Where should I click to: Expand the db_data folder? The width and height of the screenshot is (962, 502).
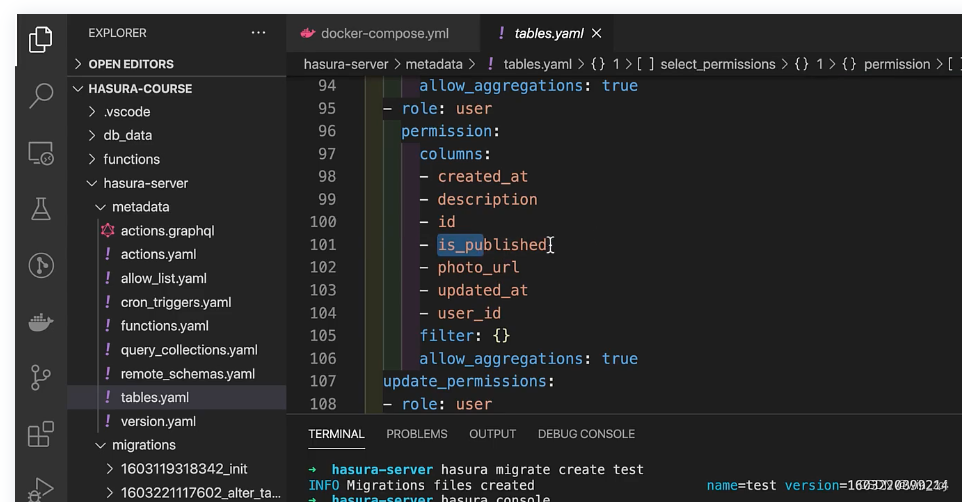127,135
